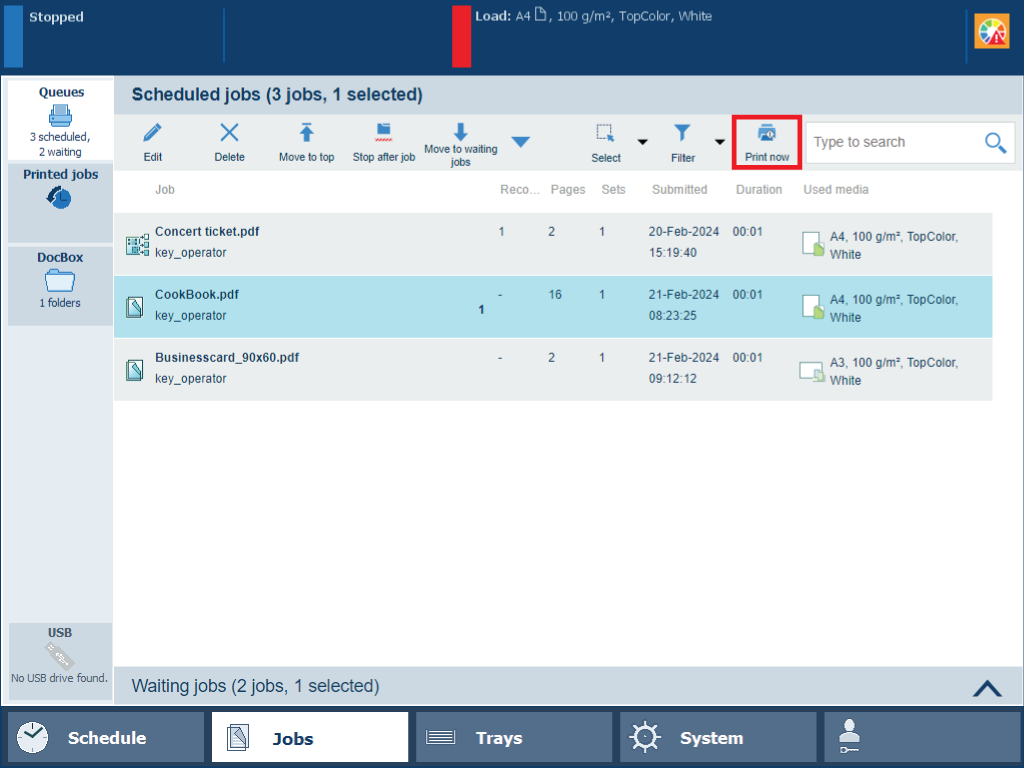Click the magnifying glass search icon

coord(995,143)
